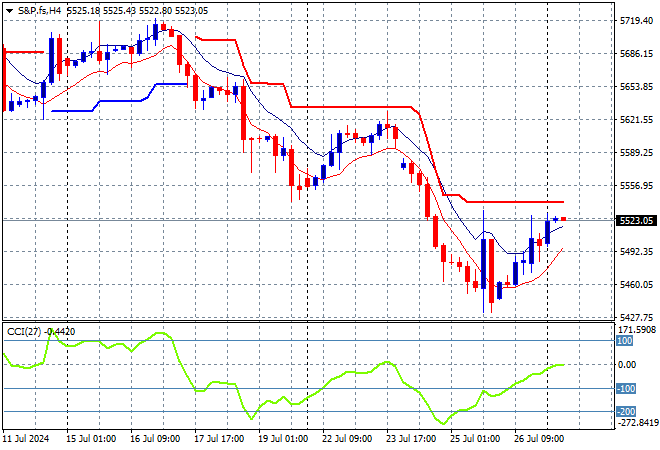Select the 11 Jul 2024 date label
The image size is (660, 450).
click(x=26, y=439)
